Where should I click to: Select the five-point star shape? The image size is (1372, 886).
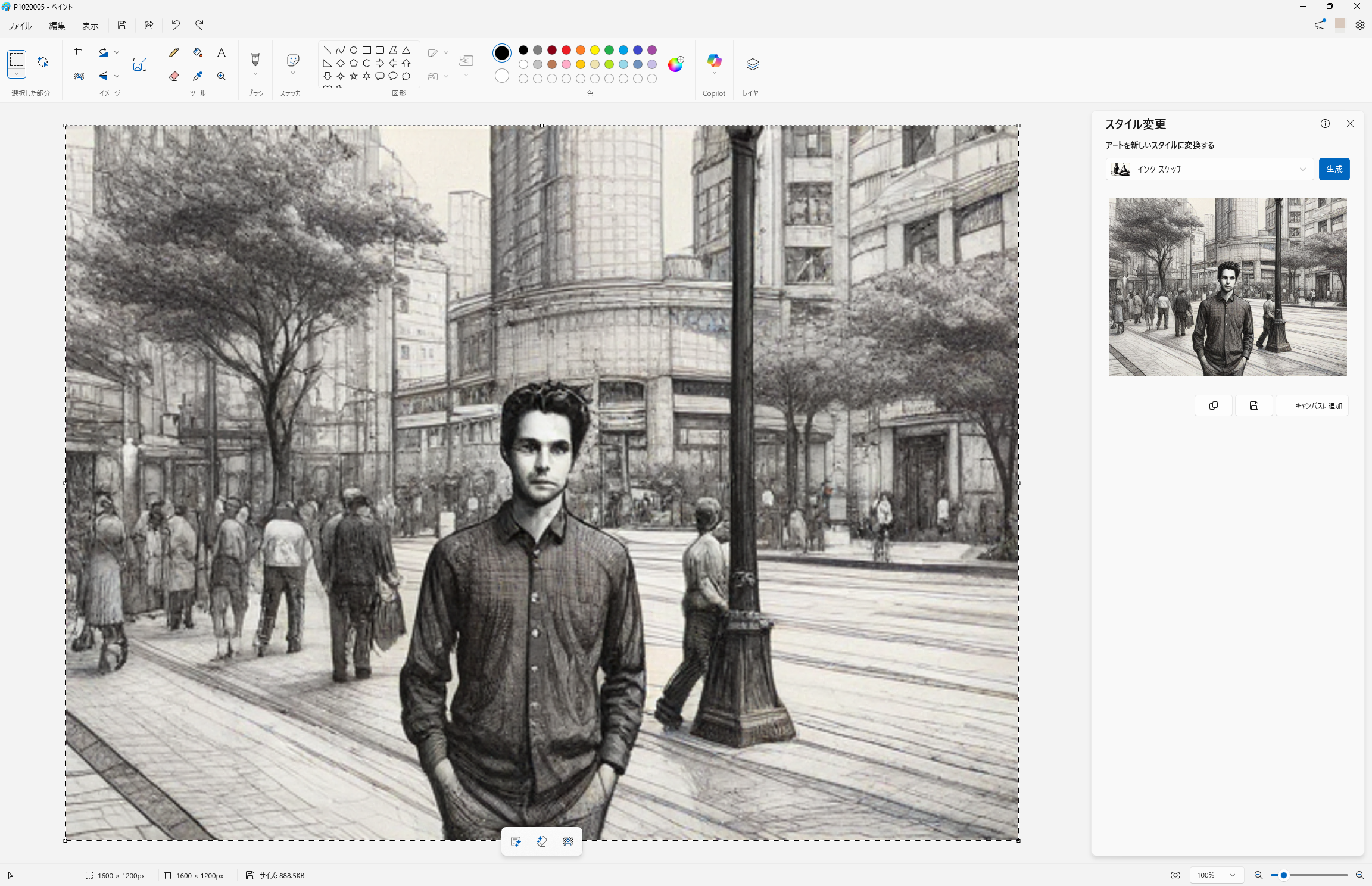click(x=354, y=76)
